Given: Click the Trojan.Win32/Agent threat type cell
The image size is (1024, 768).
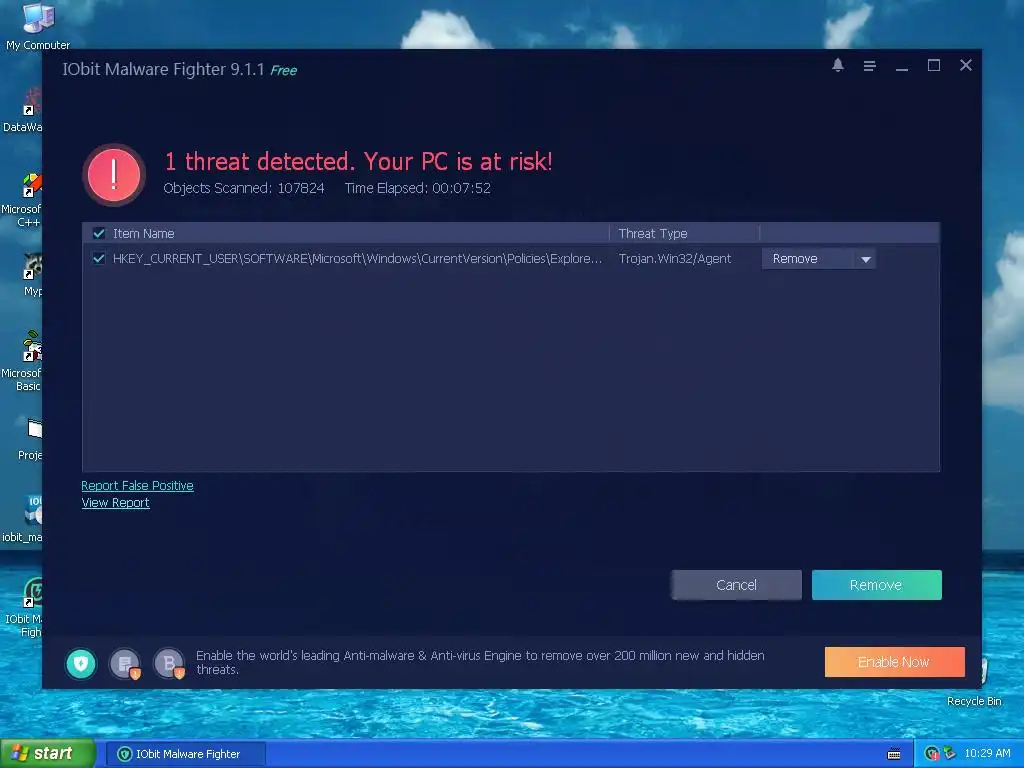Looking at the screenshot, I should tap(675, 259).
